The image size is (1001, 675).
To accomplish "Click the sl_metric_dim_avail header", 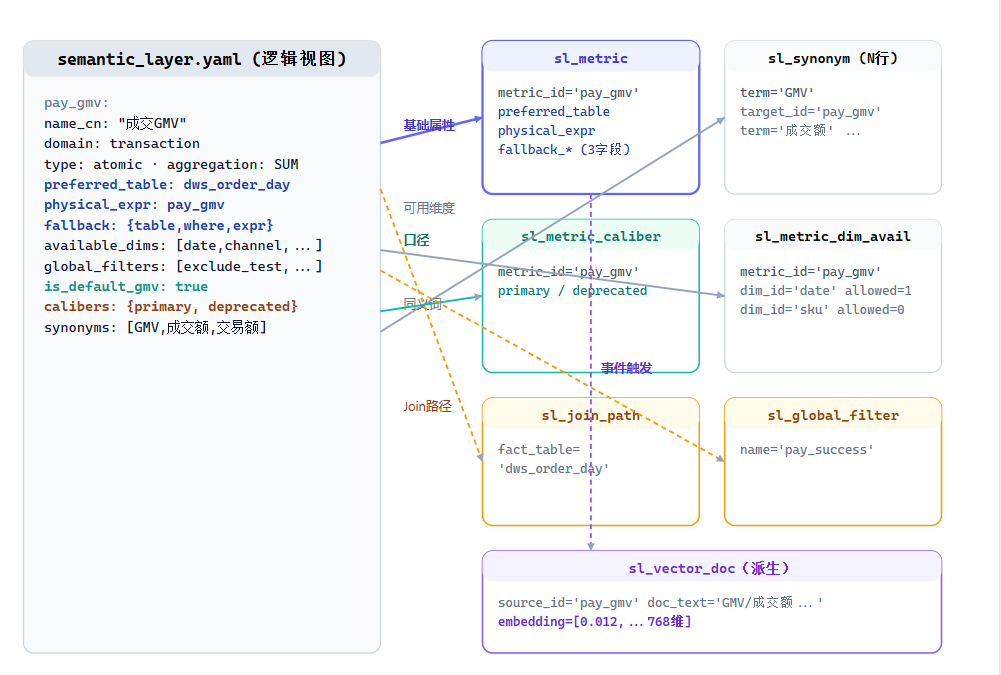I will coord(833,236).
